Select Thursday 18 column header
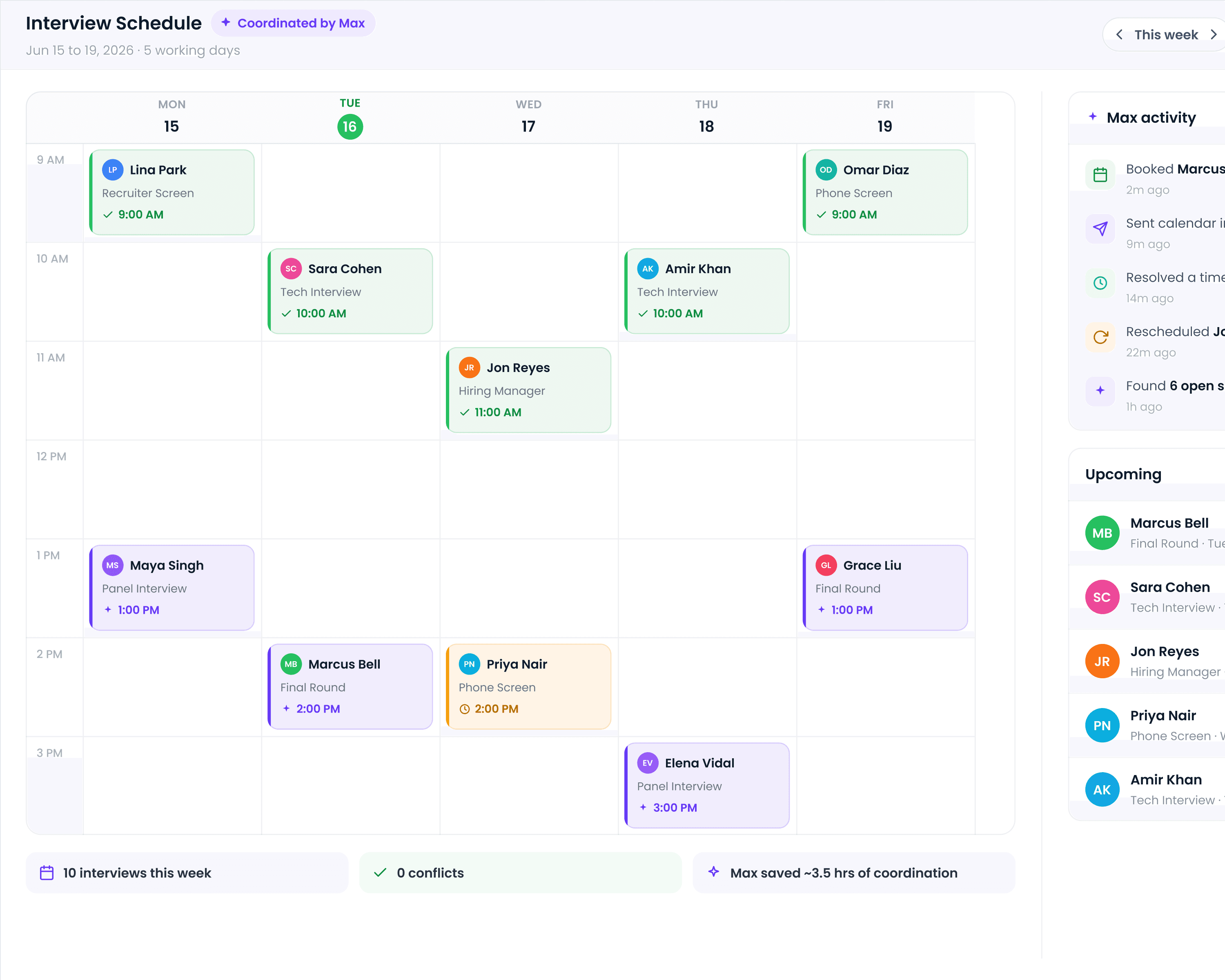The width and height of the screenshot is (1225, 980). point(707,118)
